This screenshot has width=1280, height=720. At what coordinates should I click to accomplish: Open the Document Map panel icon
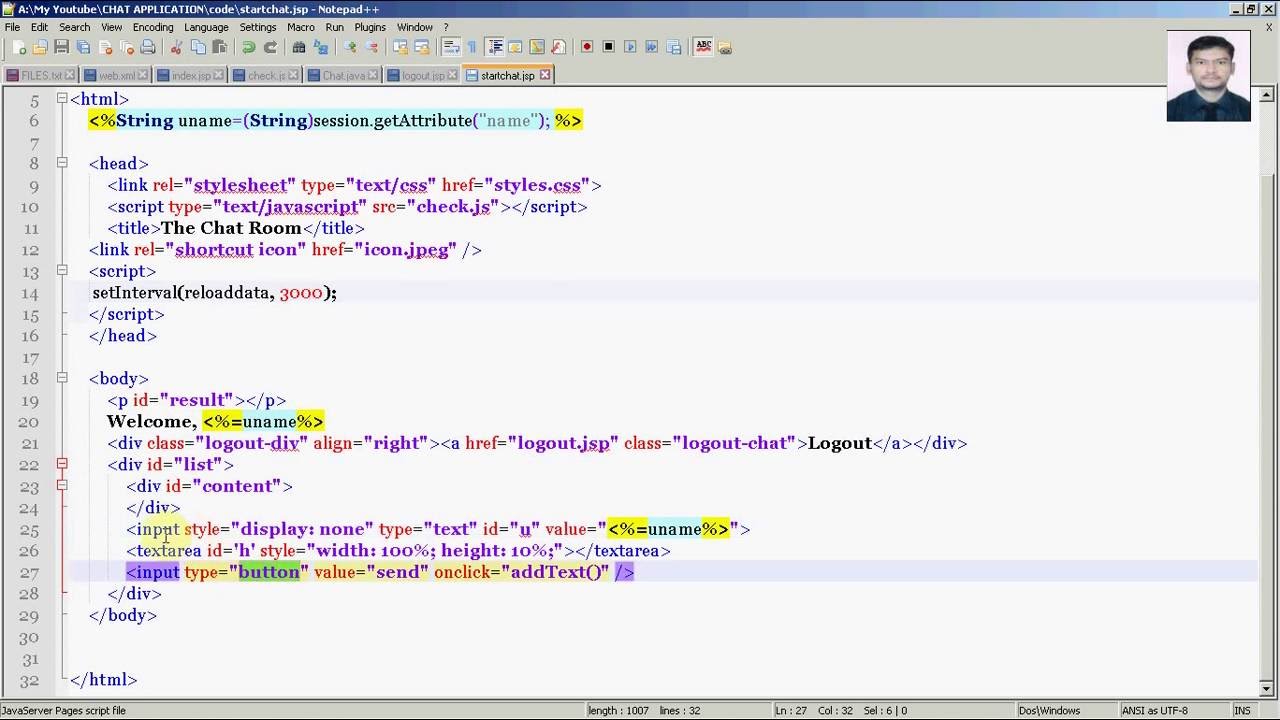click(537, 47)
